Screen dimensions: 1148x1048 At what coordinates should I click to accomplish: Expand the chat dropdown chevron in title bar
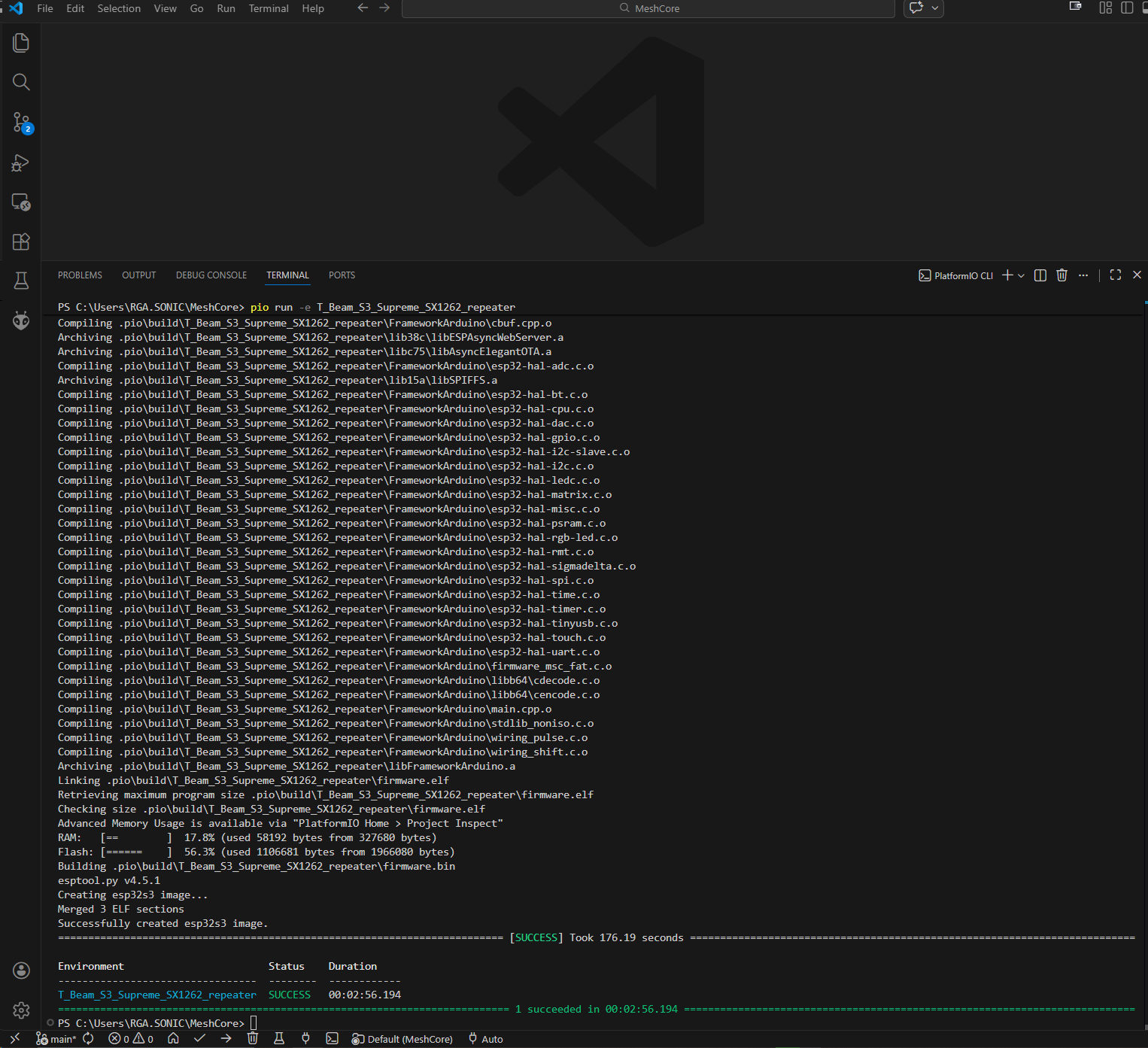coord(935,8)
